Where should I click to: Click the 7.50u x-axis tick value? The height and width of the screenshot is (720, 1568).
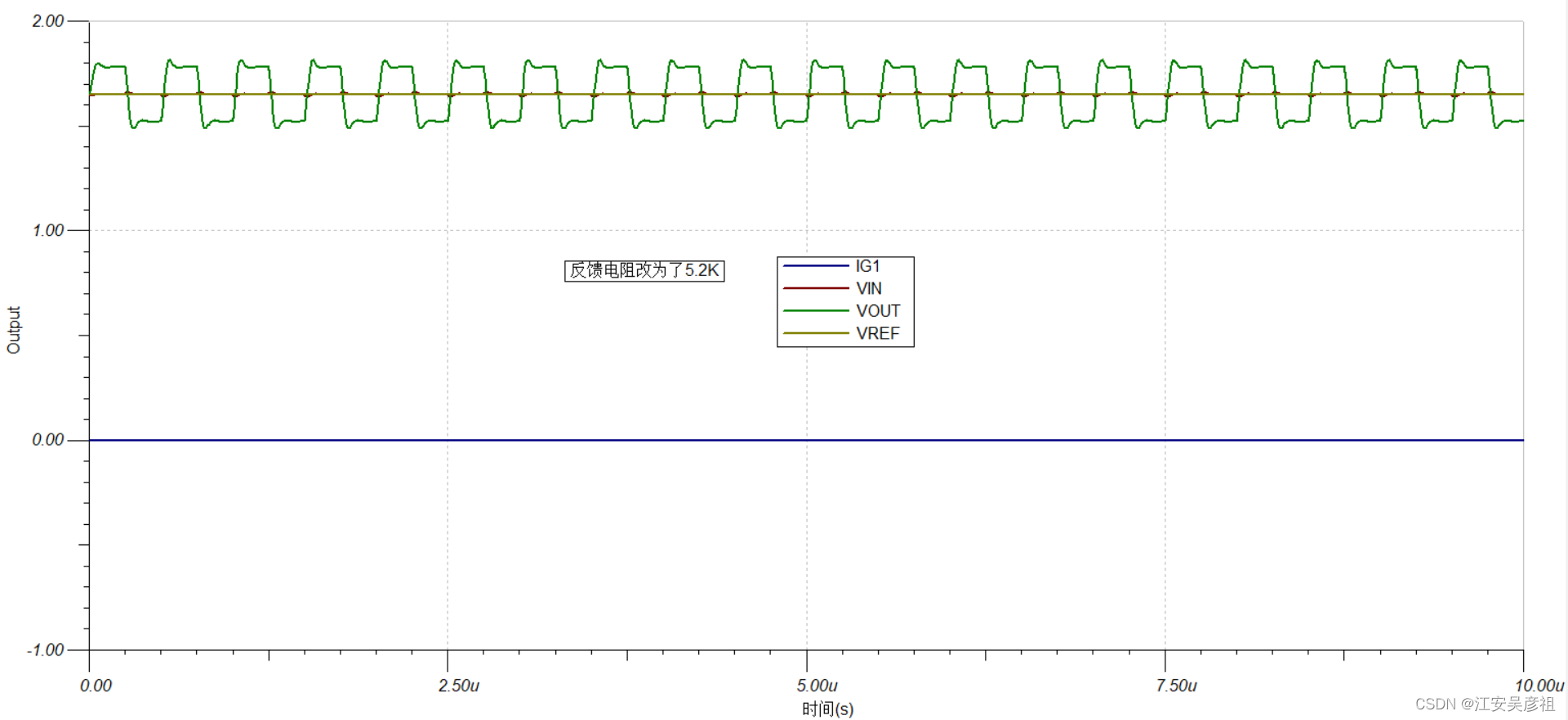tap(1176, 686)
